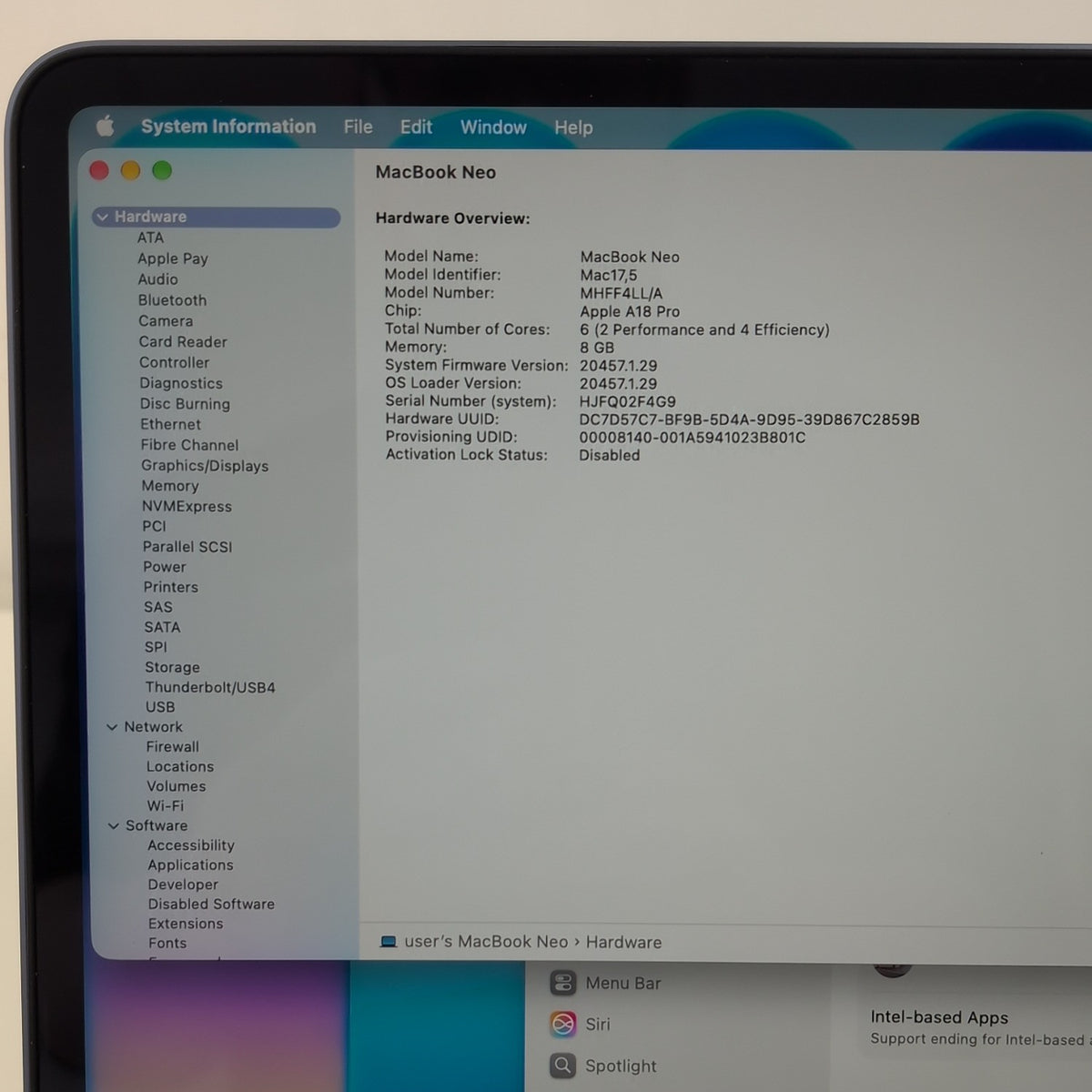Viewport: 1092px width, 1092px height.
Task: Click the Model Number value MHFF4LL/A
Action: point(622,293)
